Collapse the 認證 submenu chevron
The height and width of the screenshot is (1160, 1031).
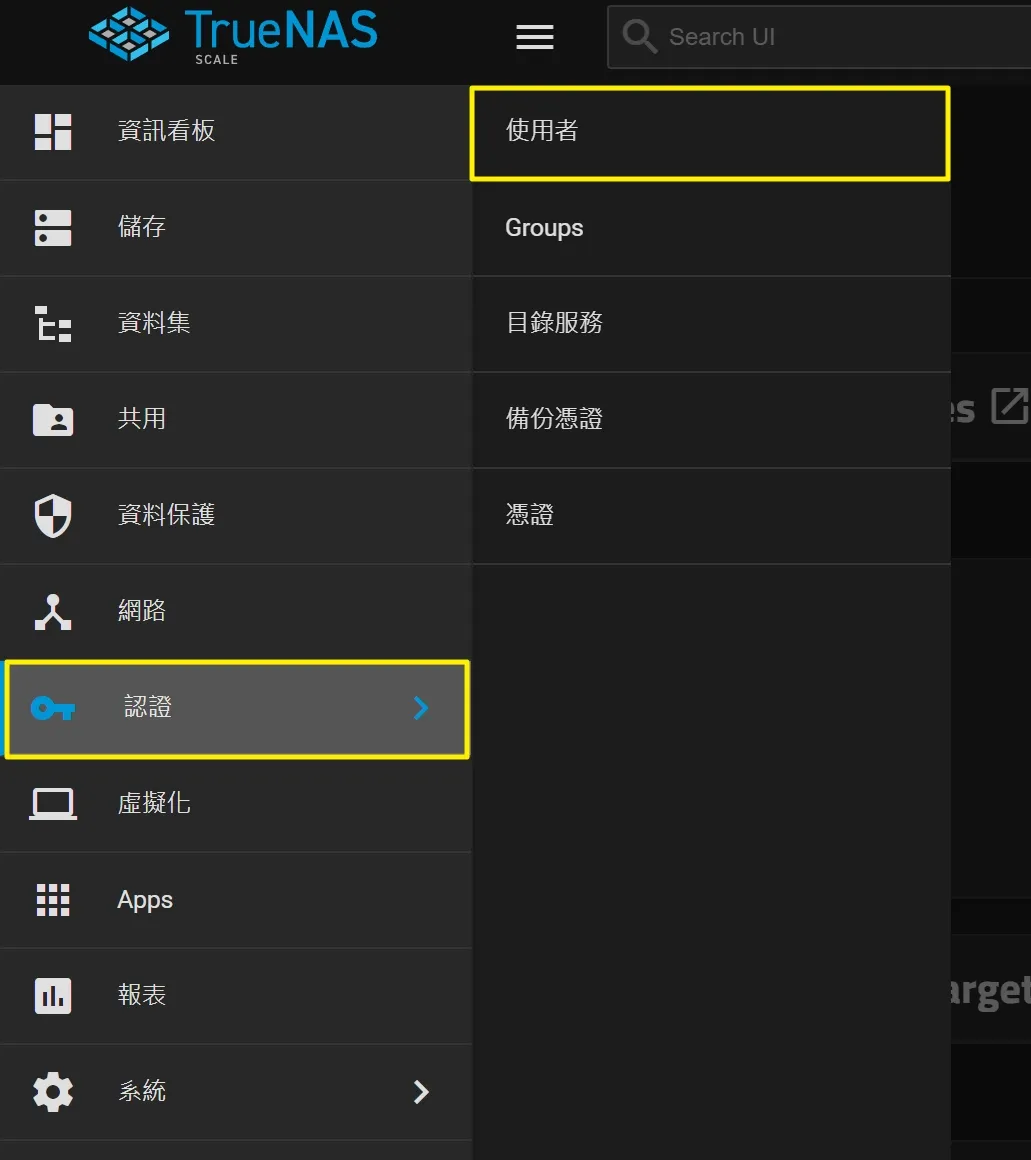coord(421,709)
